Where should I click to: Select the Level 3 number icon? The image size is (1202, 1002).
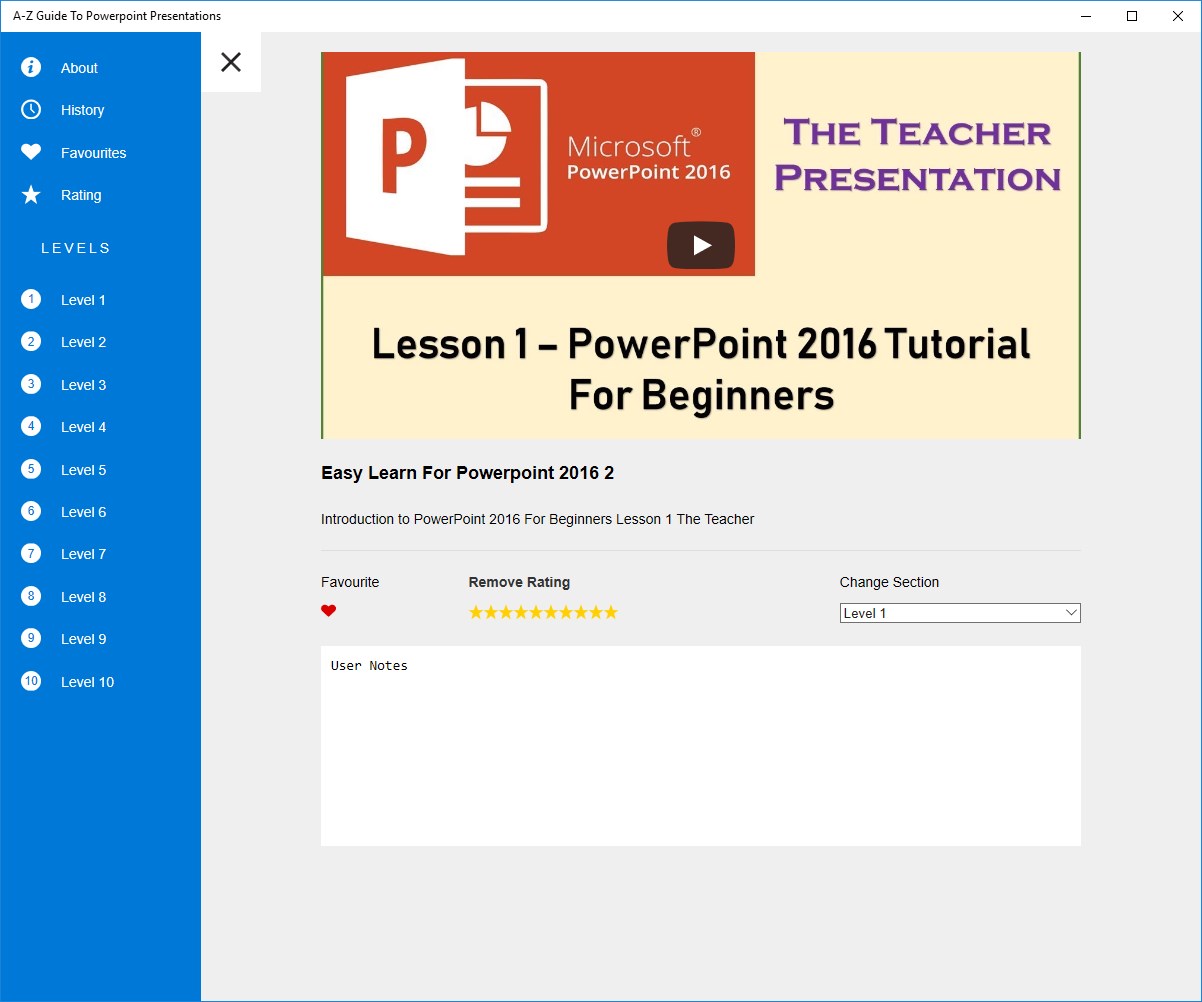(x=31, y=384)
